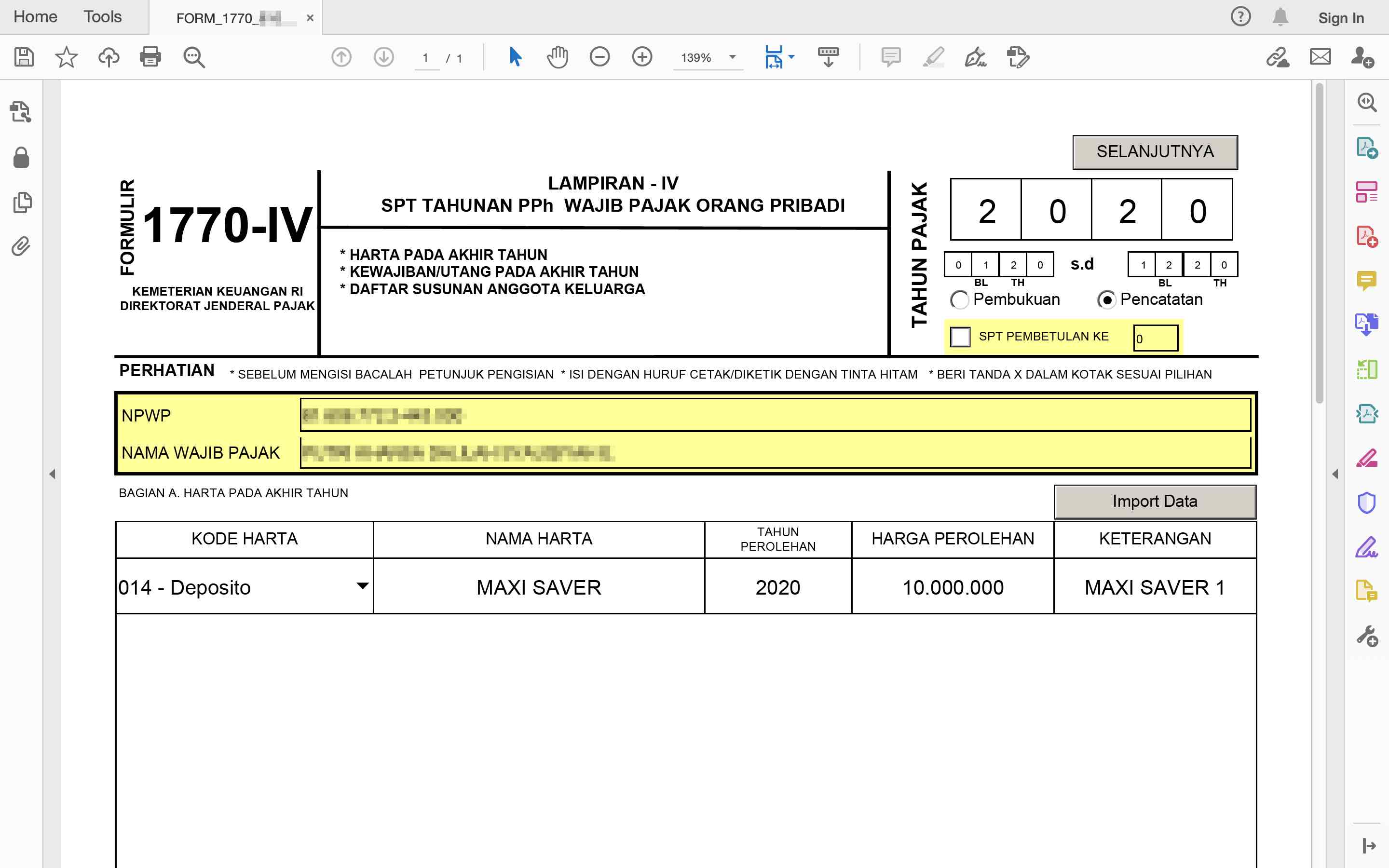
Task: Select the Hand pan tool
Action: [557, 57]
